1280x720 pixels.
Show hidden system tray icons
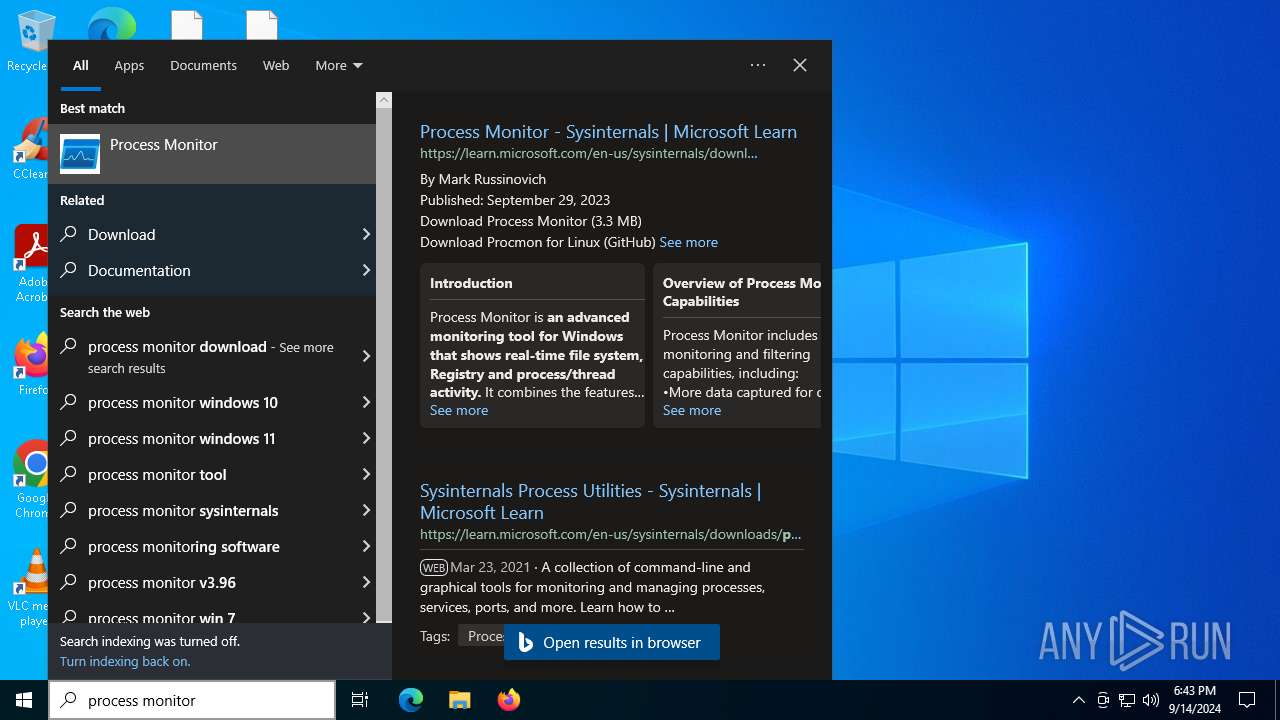pyautogui.click(x=1078, y=700)
